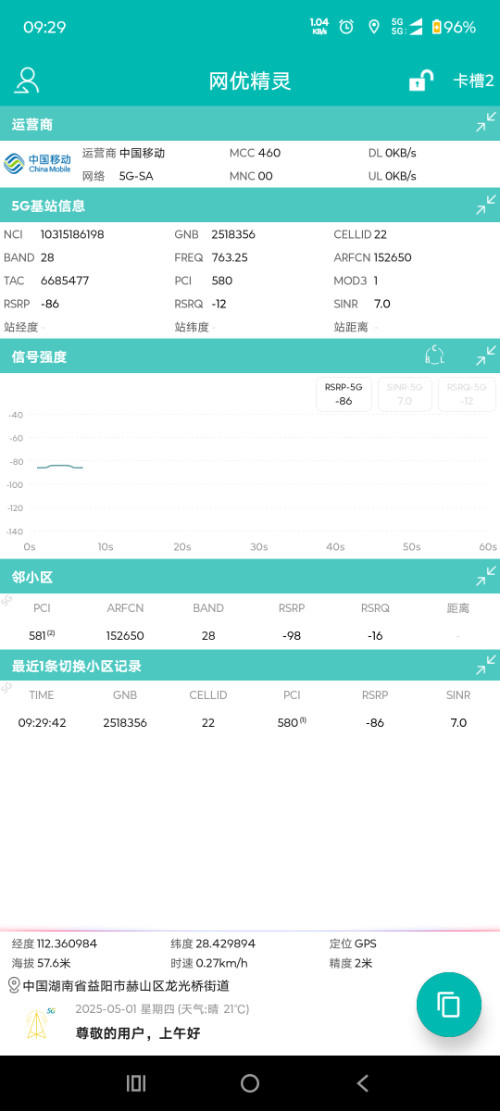Tap the Android home button
This screenshot has height=1111, width=500.
[250, 1083]
